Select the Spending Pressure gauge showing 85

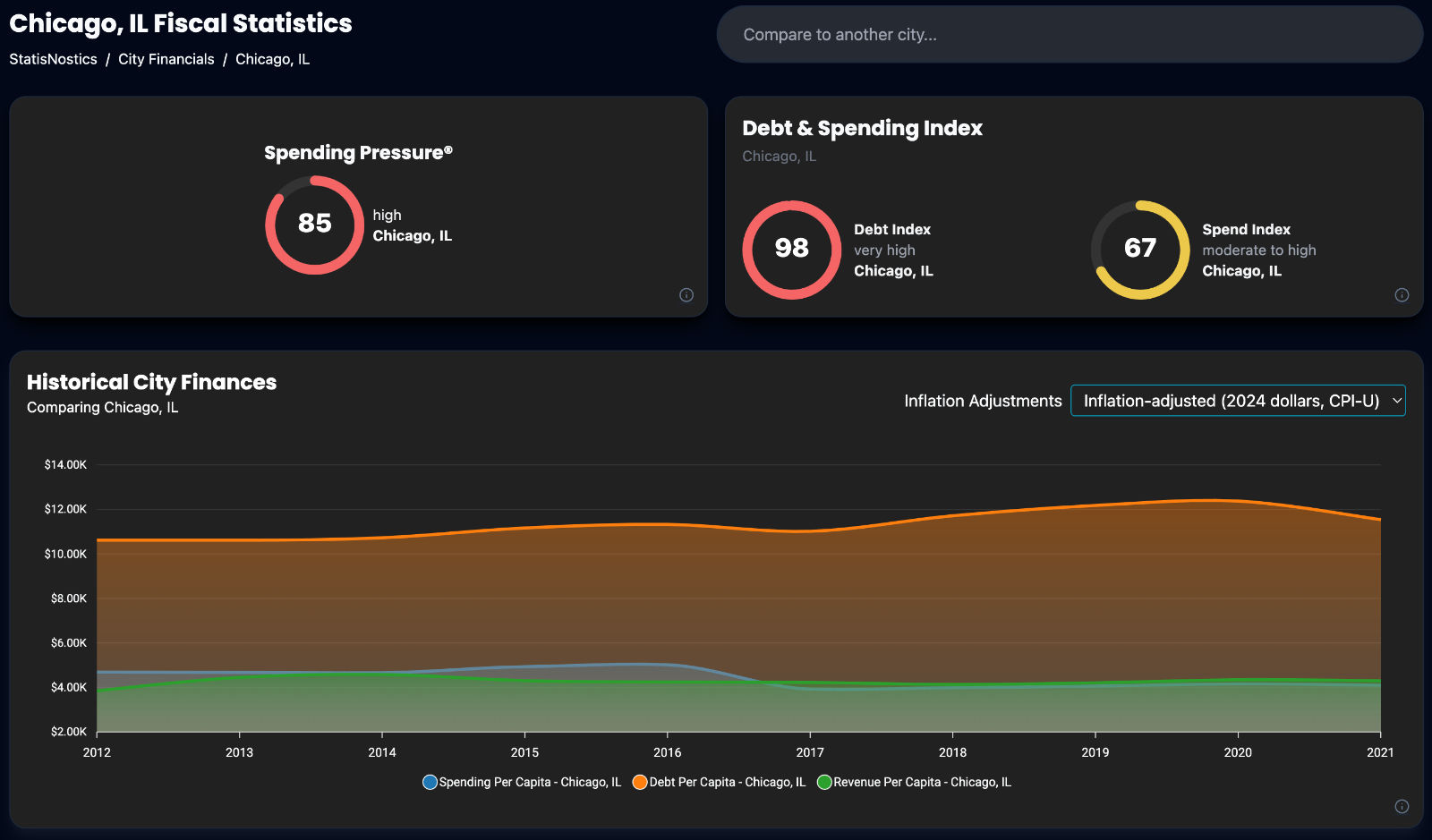click(x=313, y=225)
